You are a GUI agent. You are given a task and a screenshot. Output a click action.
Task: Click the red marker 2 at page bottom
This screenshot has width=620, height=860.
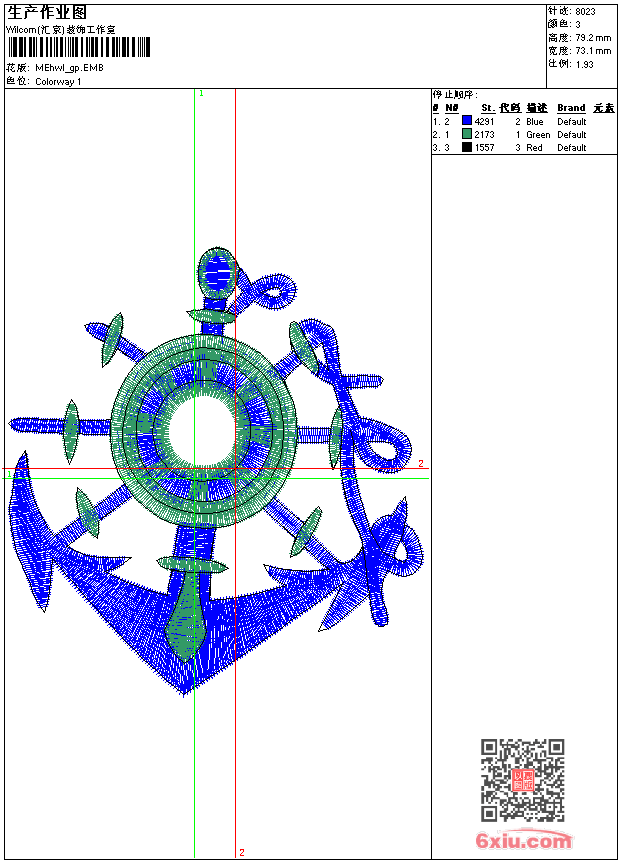(241, 852)
